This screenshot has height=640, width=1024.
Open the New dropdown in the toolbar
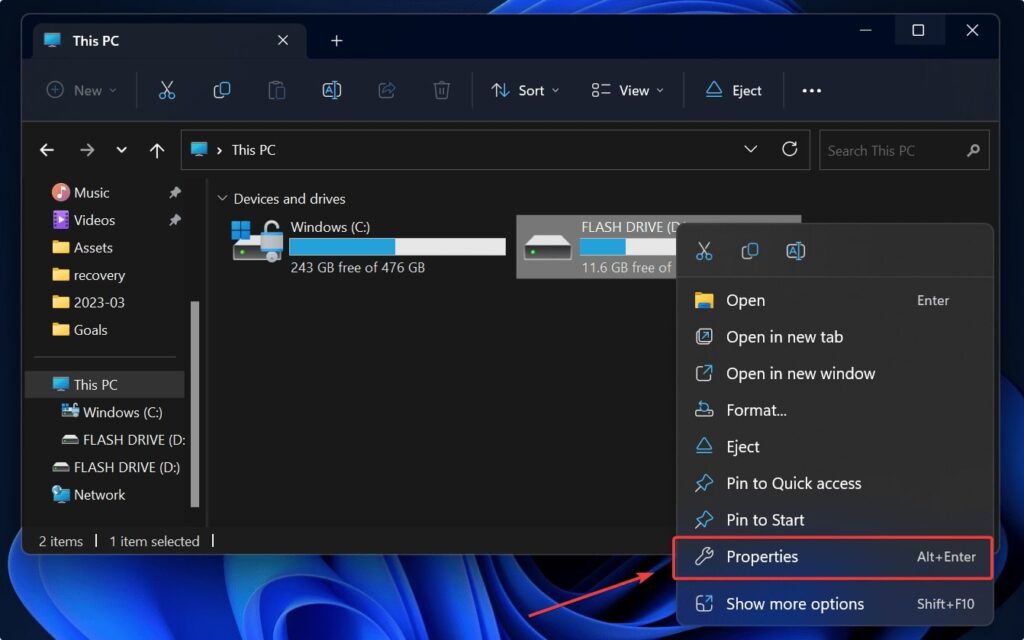[x=80, y=90]
